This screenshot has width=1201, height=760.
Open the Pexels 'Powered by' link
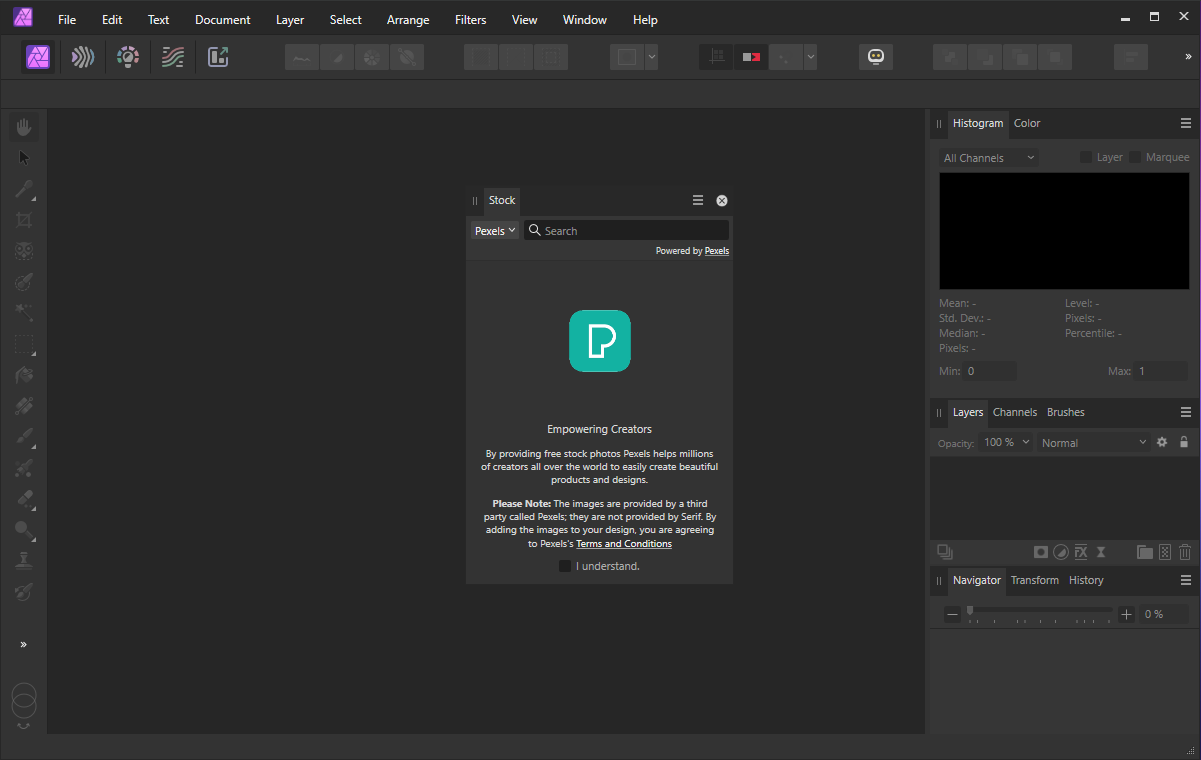717,251
